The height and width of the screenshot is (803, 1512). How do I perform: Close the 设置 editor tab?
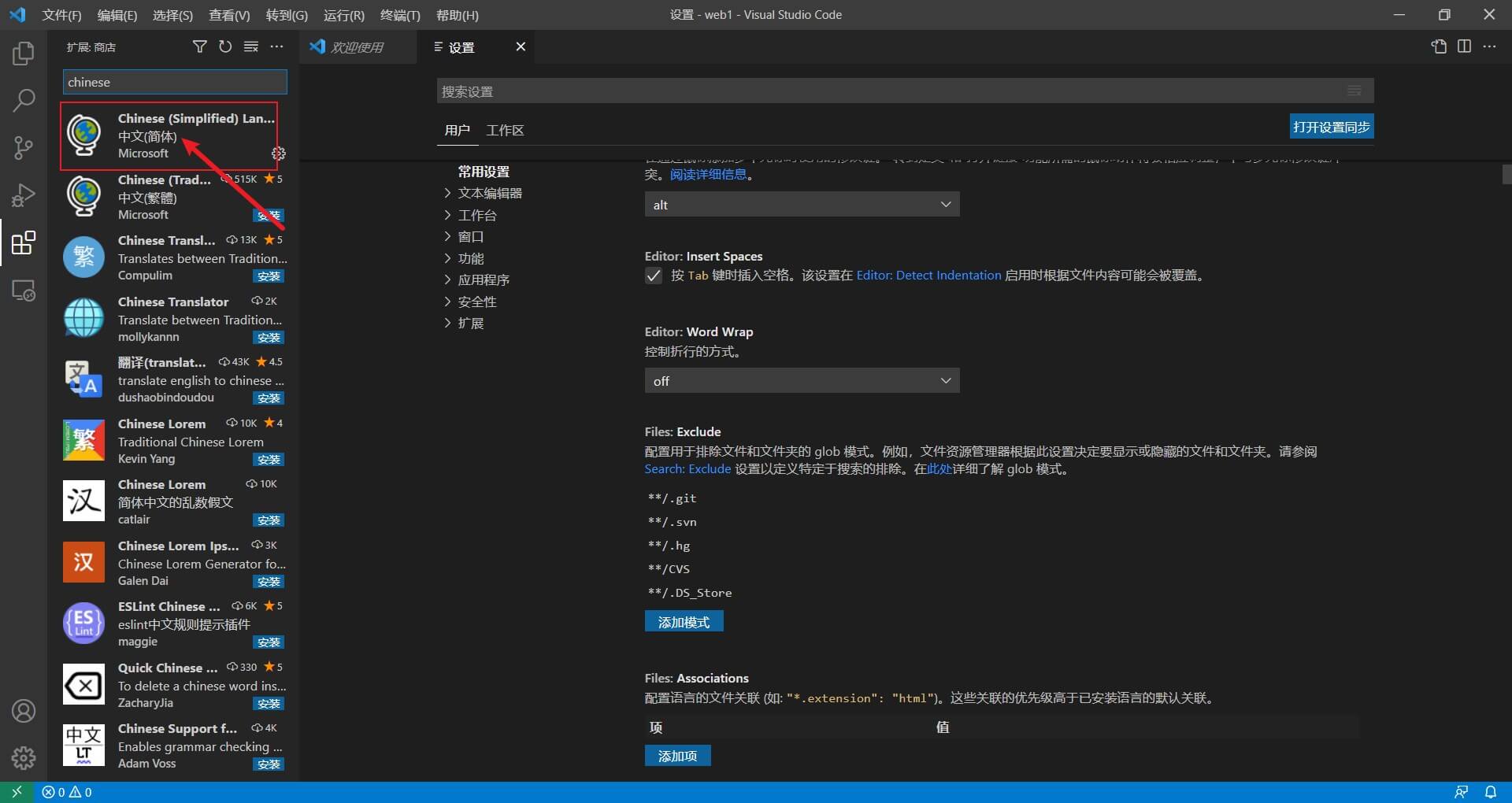pos(521,47)
